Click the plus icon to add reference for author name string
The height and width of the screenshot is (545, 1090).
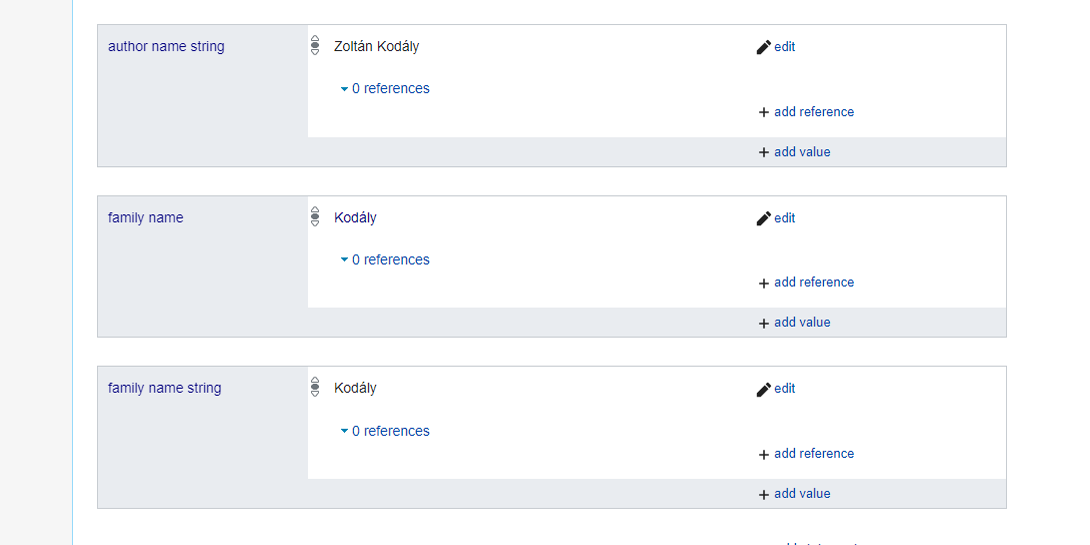[764, 112]
